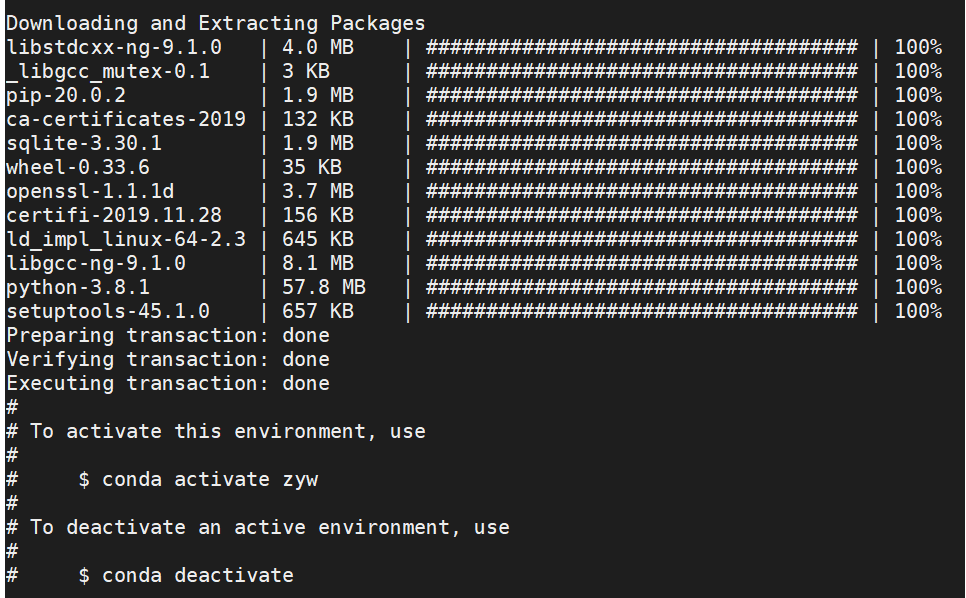Click the 'conda activate zyw' command text
This screenshot has height=598, width=966.
pos(210,480)
